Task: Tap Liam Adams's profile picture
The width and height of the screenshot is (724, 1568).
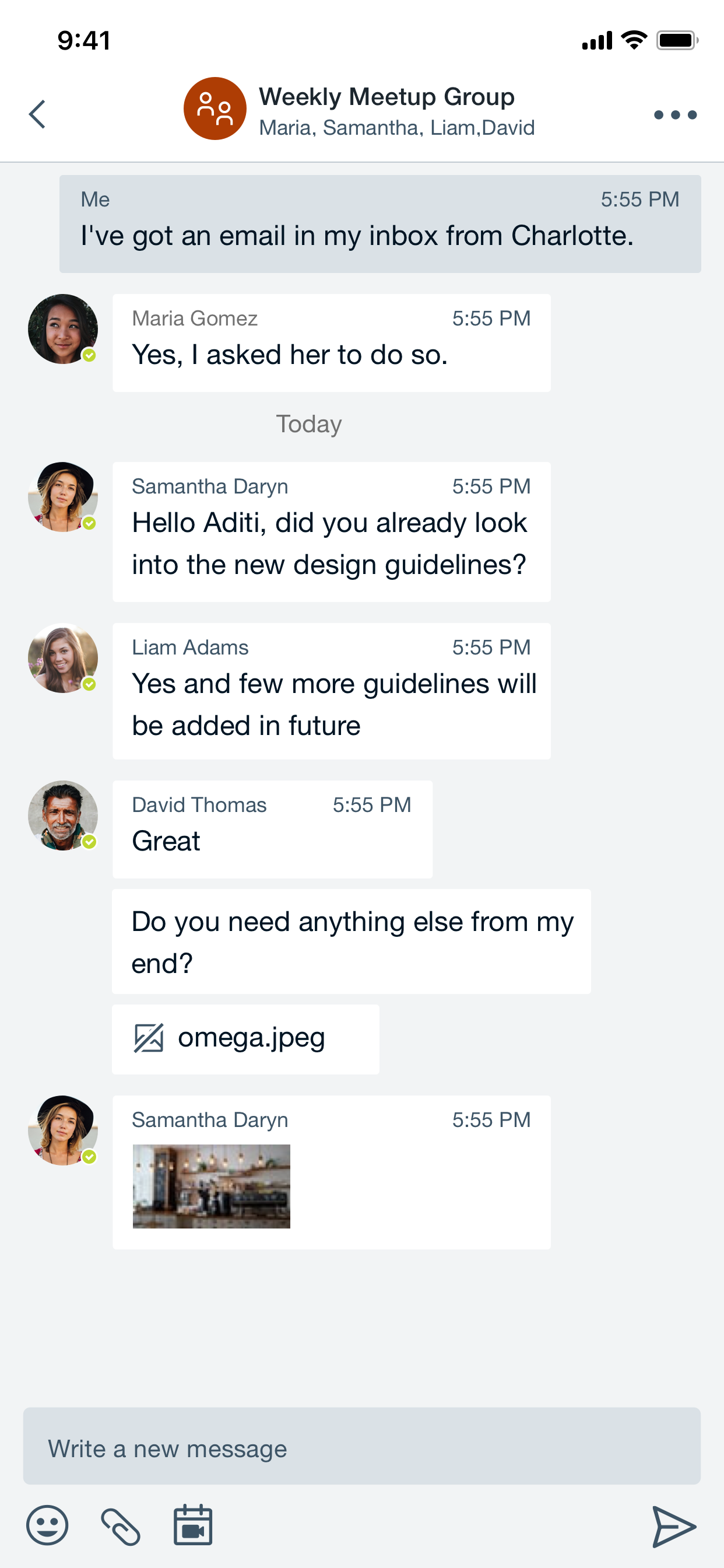Action: pyautogui.click(x=64, y=658)
